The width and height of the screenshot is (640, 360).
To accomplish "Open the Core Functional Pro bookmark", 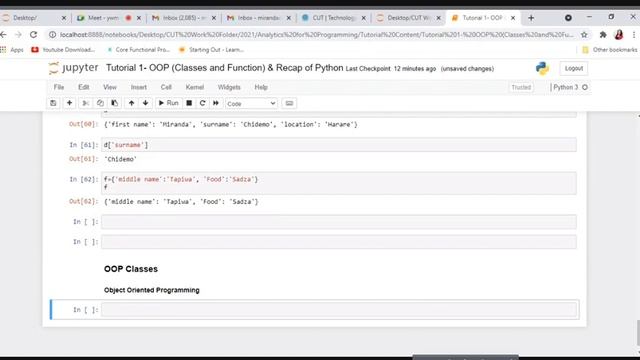I will (x=138, y=50).
